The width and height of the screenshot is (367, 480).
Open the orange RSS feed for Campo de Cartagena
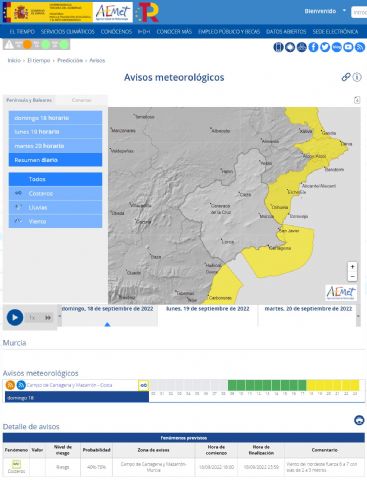pos(10,385)
